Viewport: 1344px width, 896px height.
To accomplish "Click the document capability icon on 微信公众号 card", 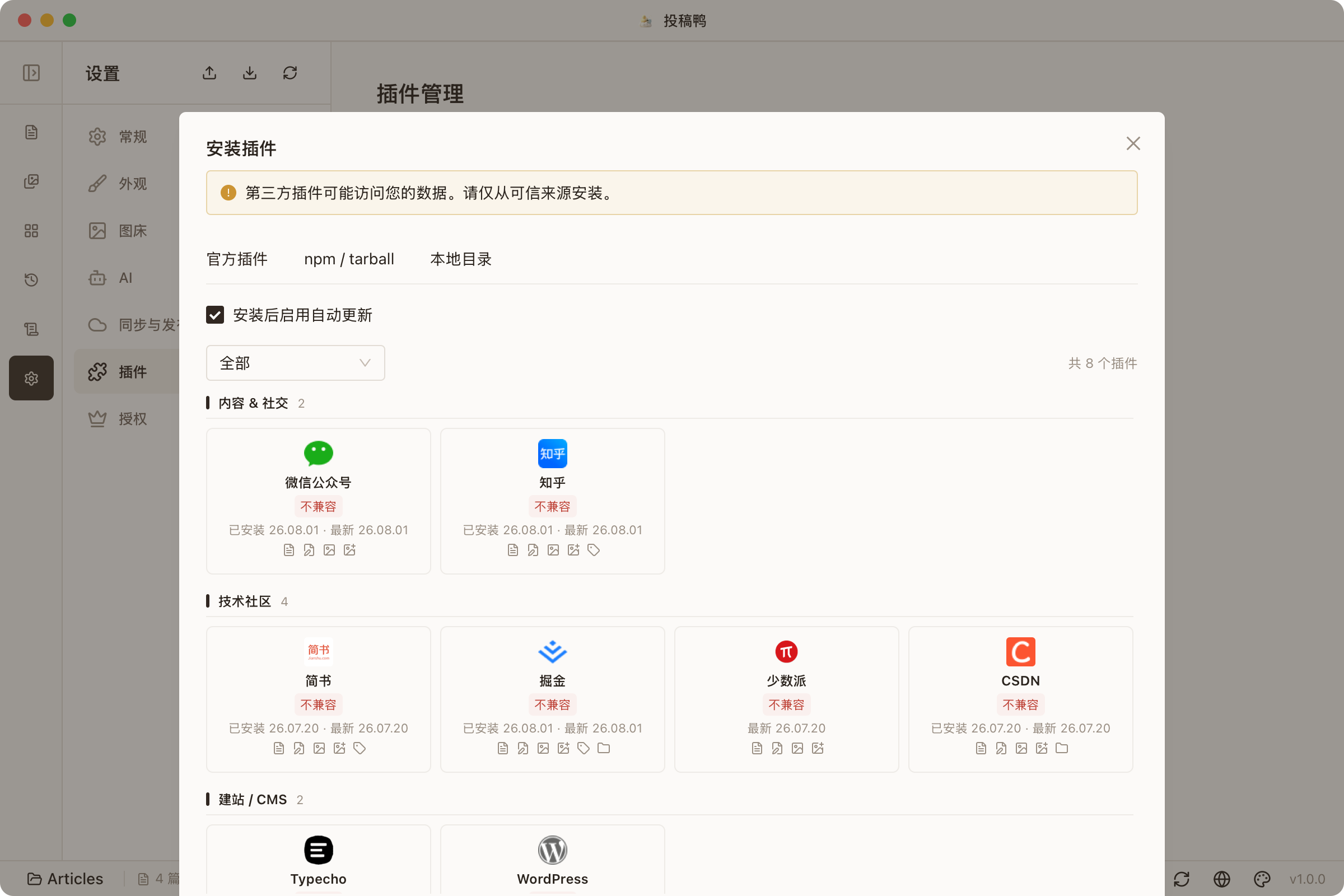I will pyautogui.click(x=288, y=550).
